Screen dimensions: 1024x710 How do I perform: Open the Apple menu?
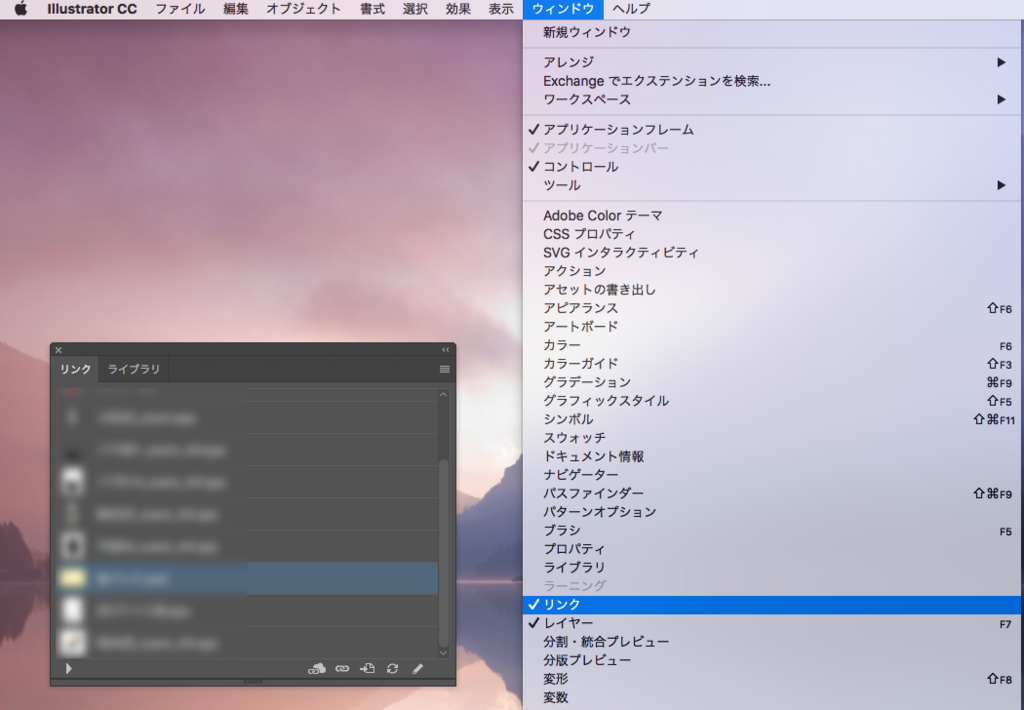pyautogui.click(x=21, y=8)
